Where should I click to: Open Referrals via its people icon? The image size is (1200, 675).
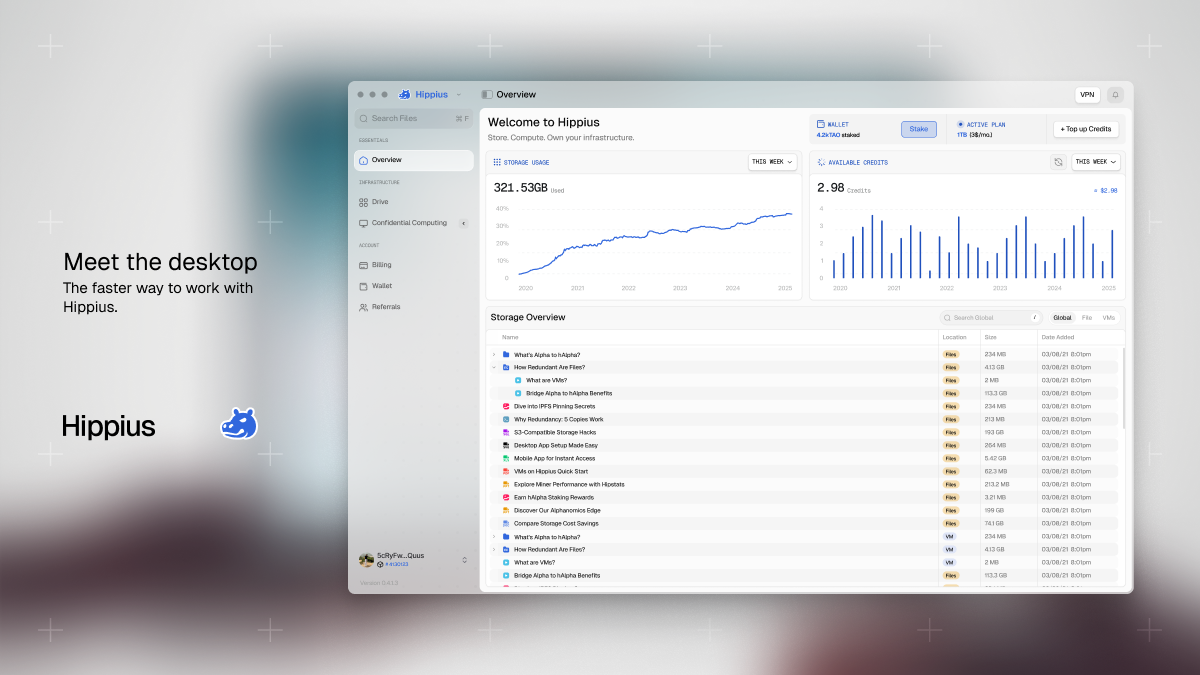(x=364, y=307)
